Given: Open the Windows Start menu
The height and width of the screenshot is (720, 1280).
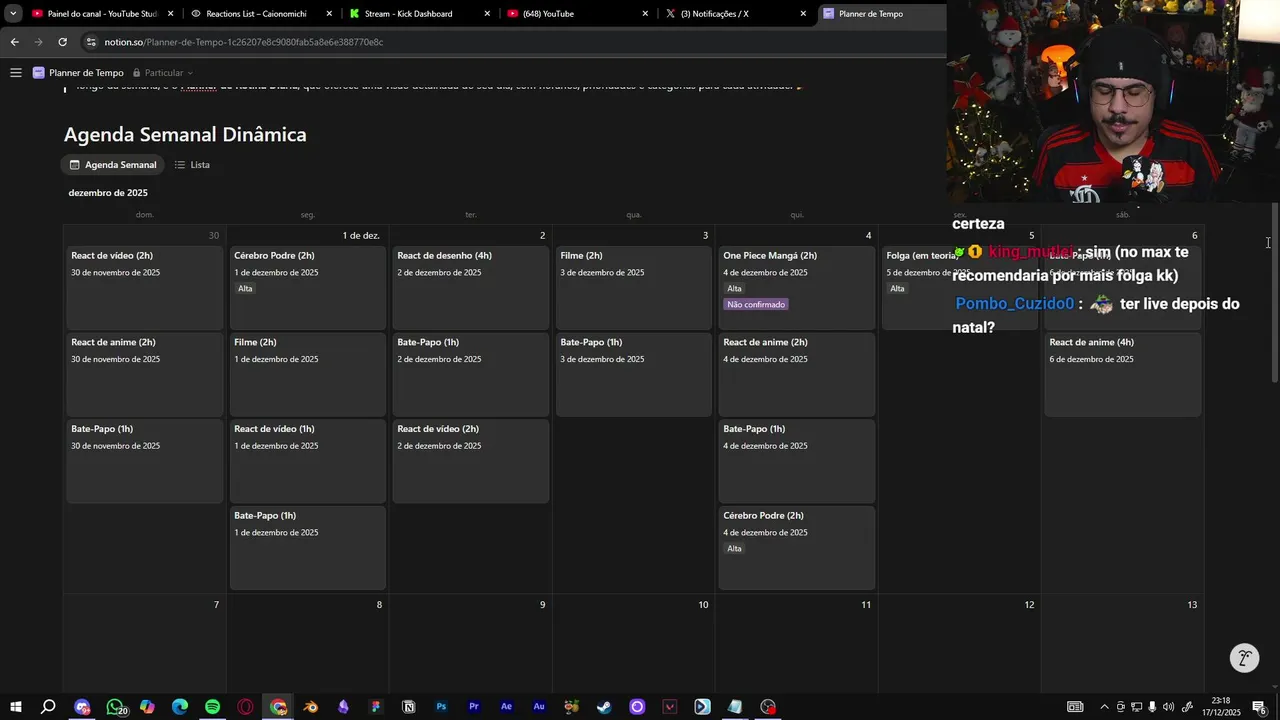Looking at the screenshot, I should click(16, 707).
